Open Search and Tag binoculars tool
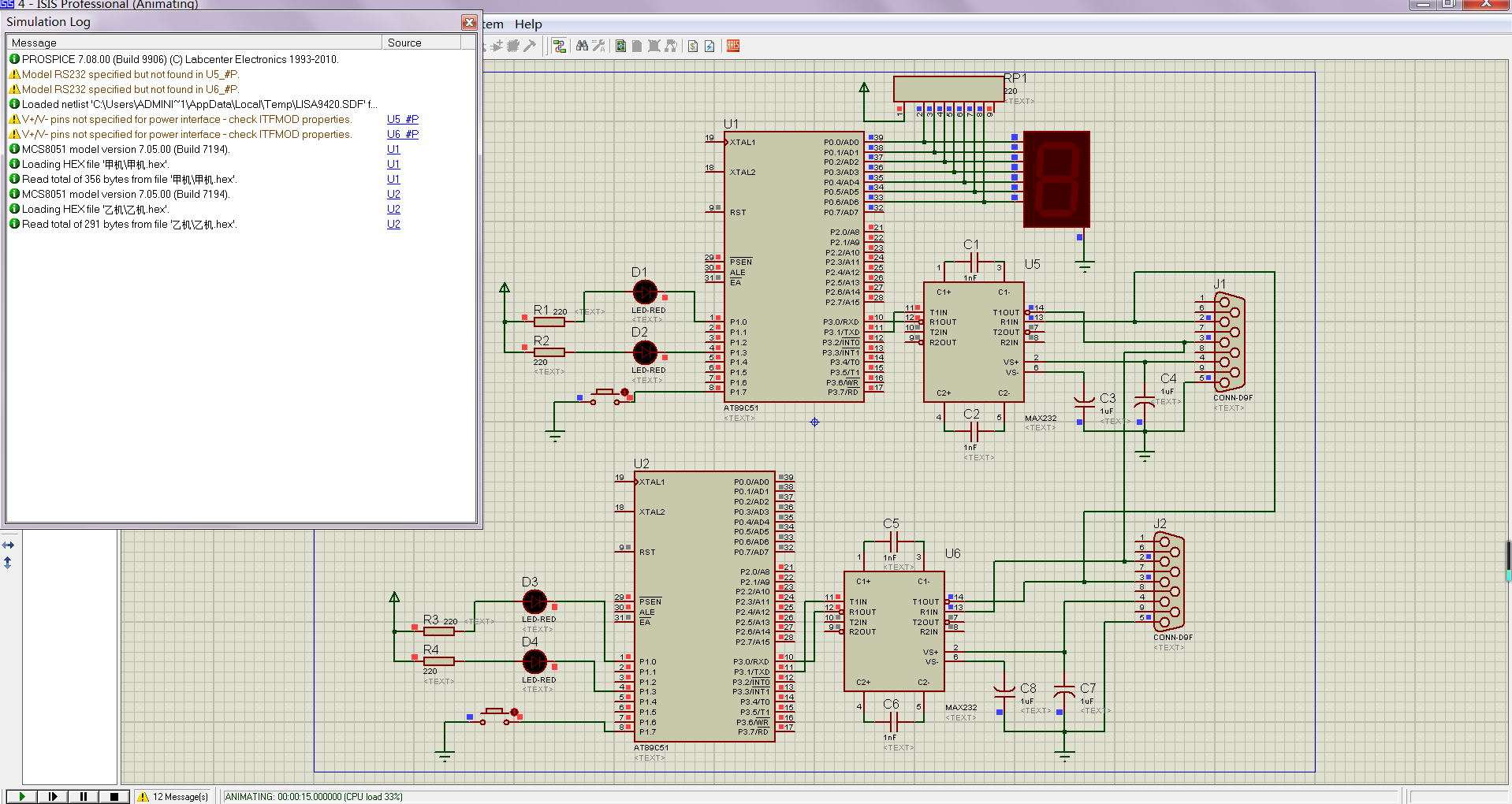1512x804 pixels. point(582,46)
